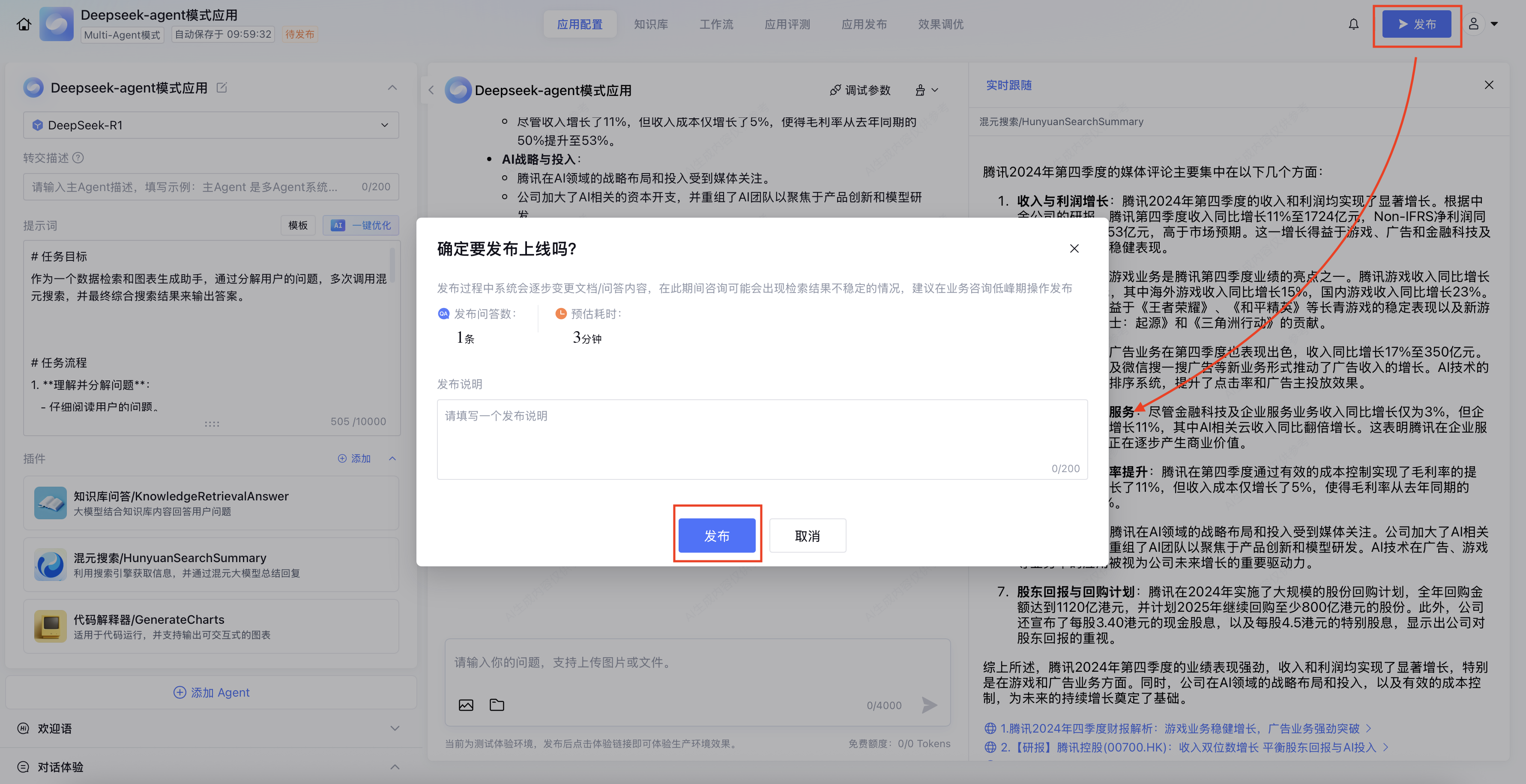Collapse the left panel with the back arrow

click(x=431, y=90)
